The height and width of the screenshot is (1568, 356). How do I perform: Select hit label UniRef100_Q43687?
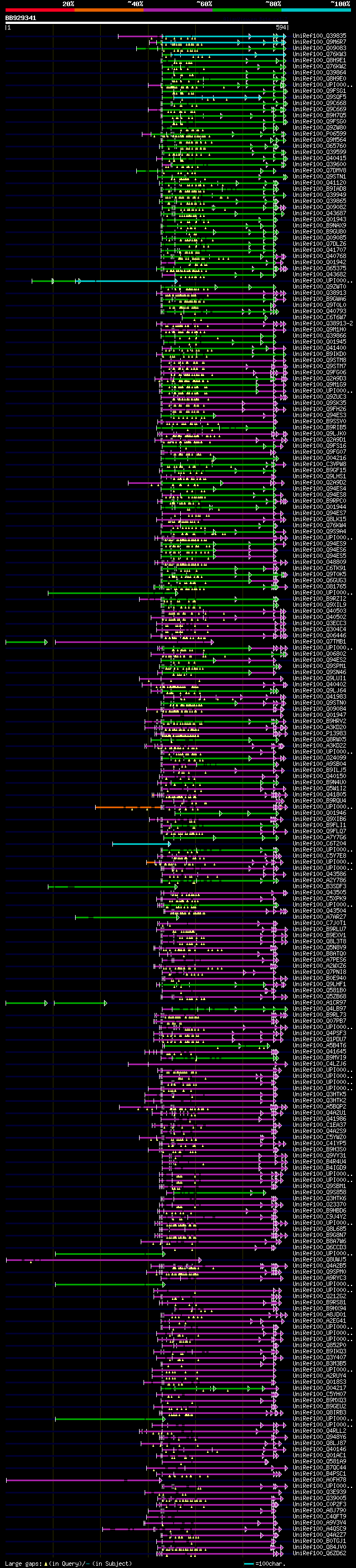pos(319,214)
